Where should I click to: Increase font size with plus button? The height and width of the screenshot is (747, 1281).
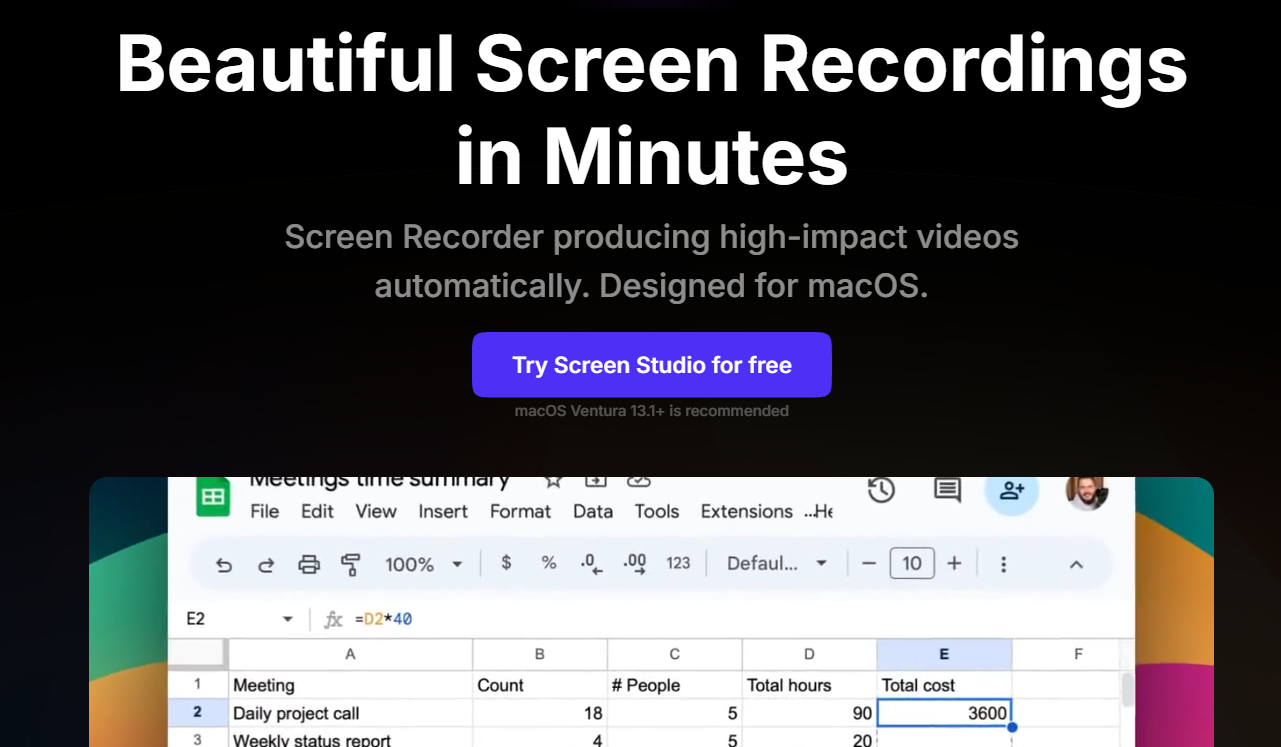click(954, 563)
